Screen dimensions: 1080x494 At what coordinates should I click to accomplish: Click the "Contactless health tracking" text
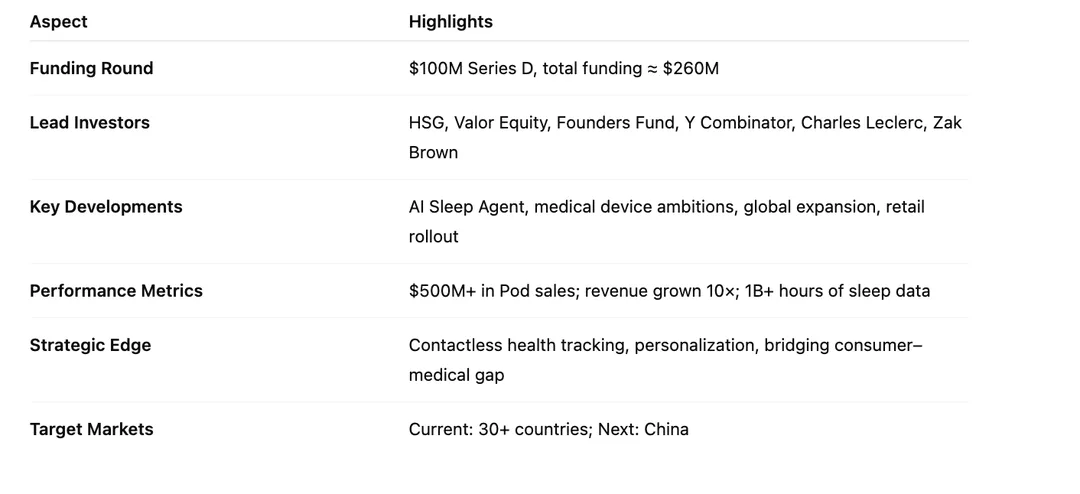tap(516, 344)
